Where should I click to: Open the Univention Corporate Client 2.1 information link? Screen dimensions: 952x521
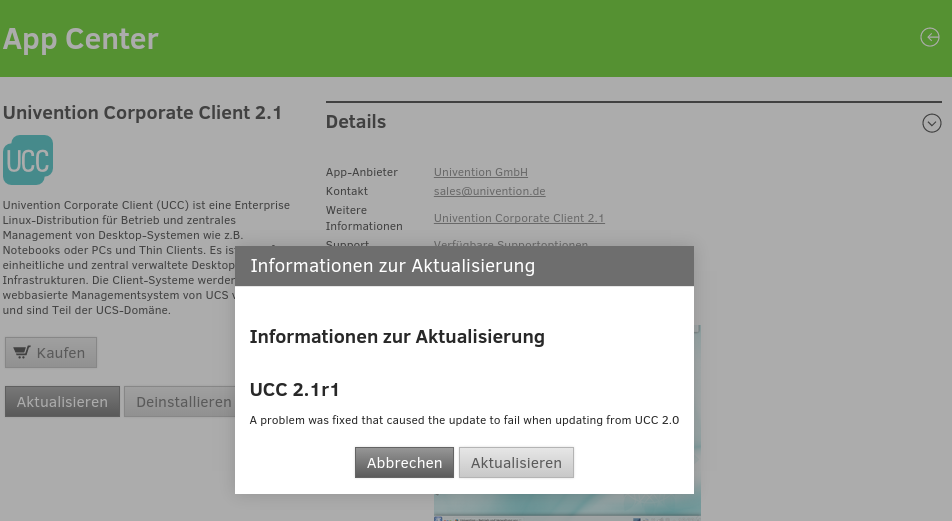coord(518,218)
